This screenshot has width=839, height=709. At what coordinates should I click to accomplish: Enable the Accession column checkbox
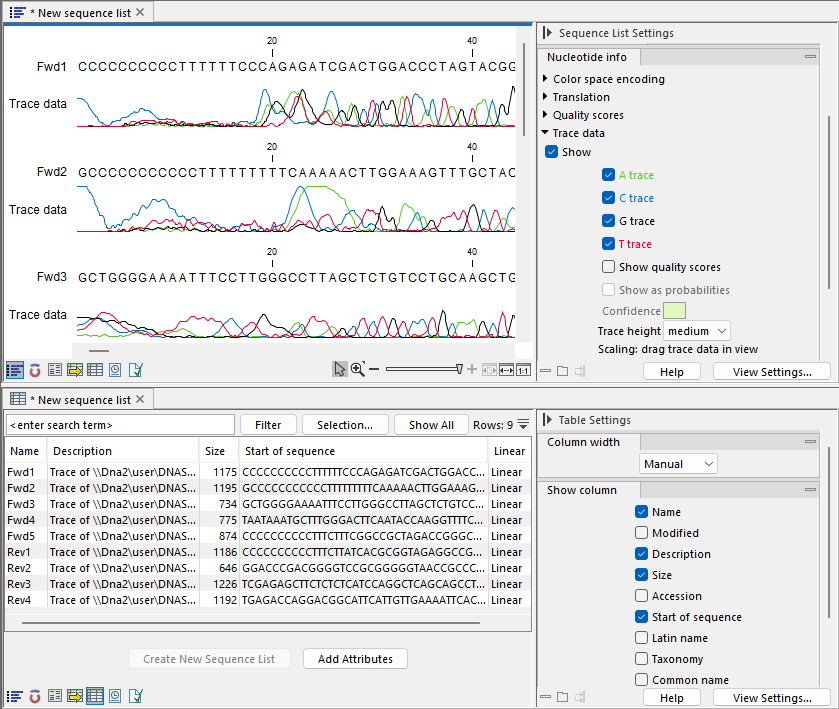tap(641, 596)
